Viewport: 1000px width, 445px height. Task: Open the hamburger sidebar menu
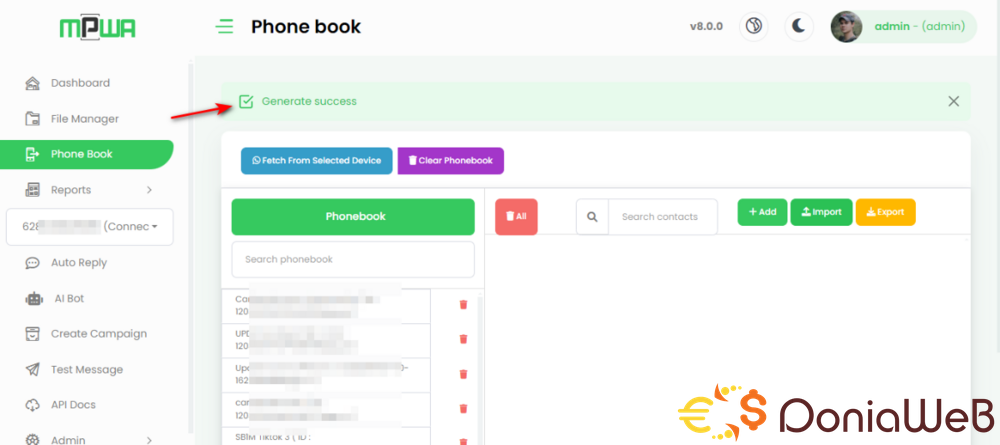(x=224, y=27)
